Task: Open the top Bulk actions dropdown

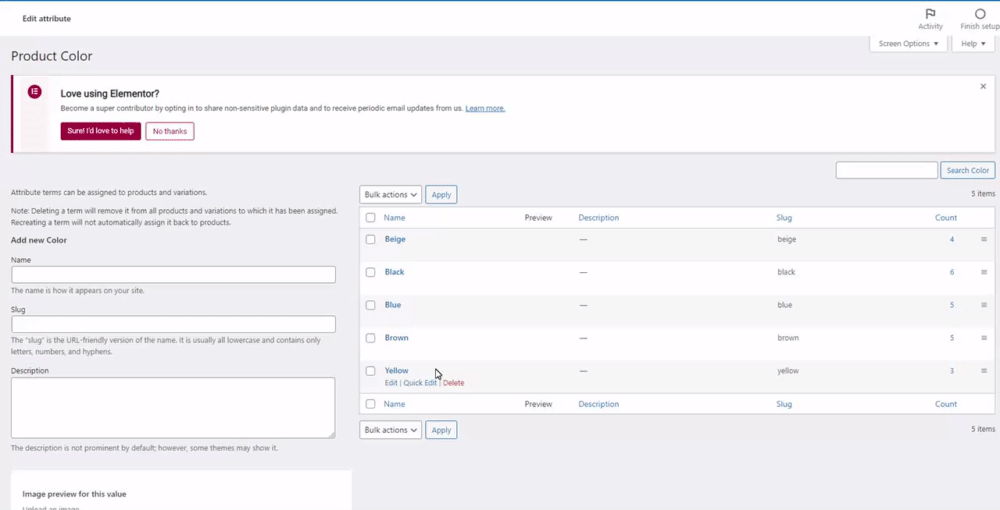Action: (390, 195)
